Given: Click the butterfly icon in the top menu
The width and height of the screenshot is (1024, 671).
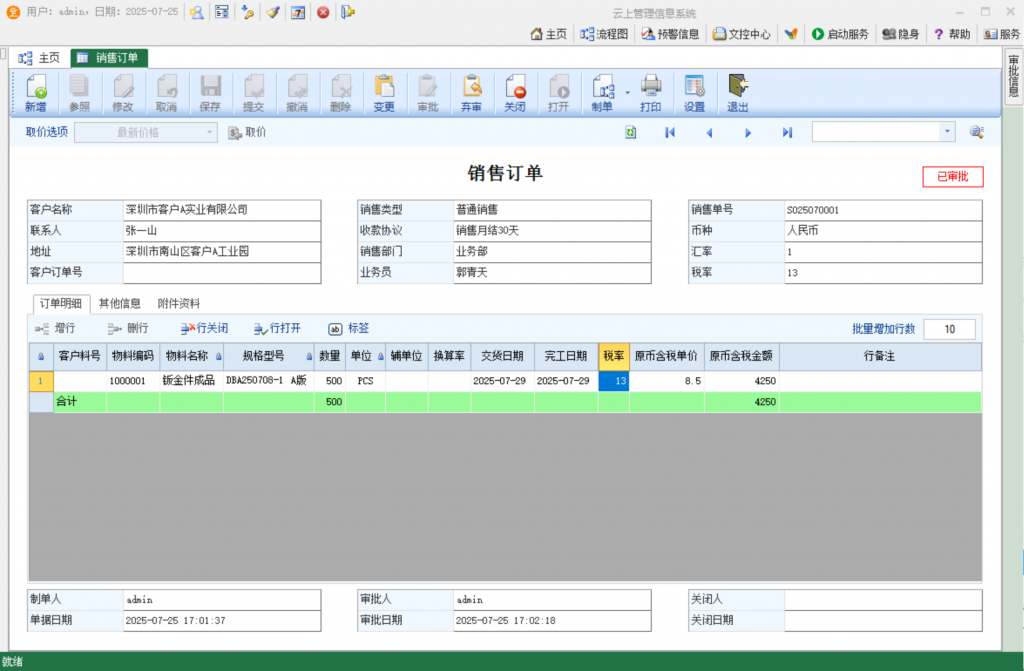Looking at the screenshot, I should tap(792, 34).
